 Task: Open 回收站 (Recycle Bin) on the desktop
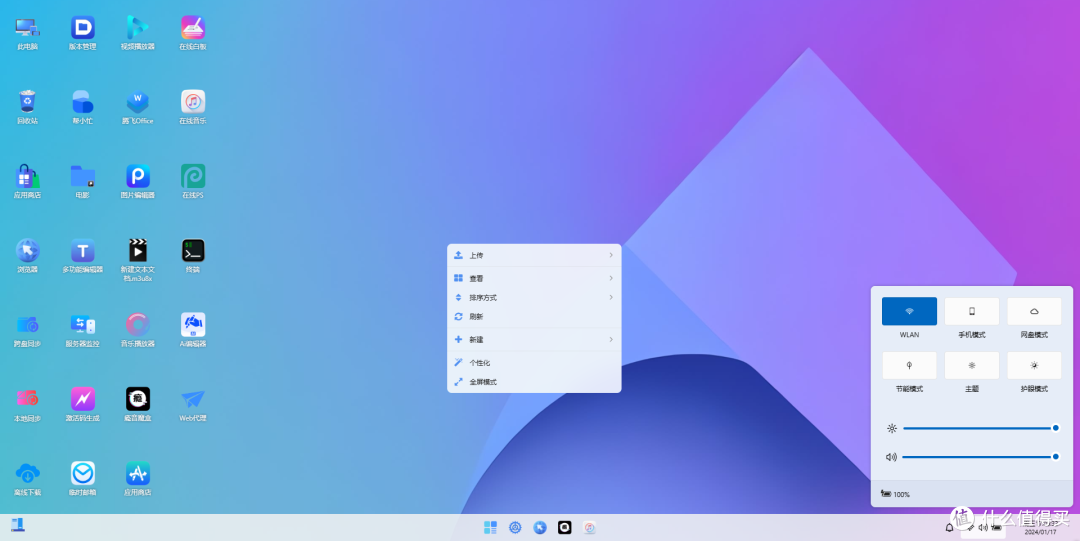pos(27,102)
